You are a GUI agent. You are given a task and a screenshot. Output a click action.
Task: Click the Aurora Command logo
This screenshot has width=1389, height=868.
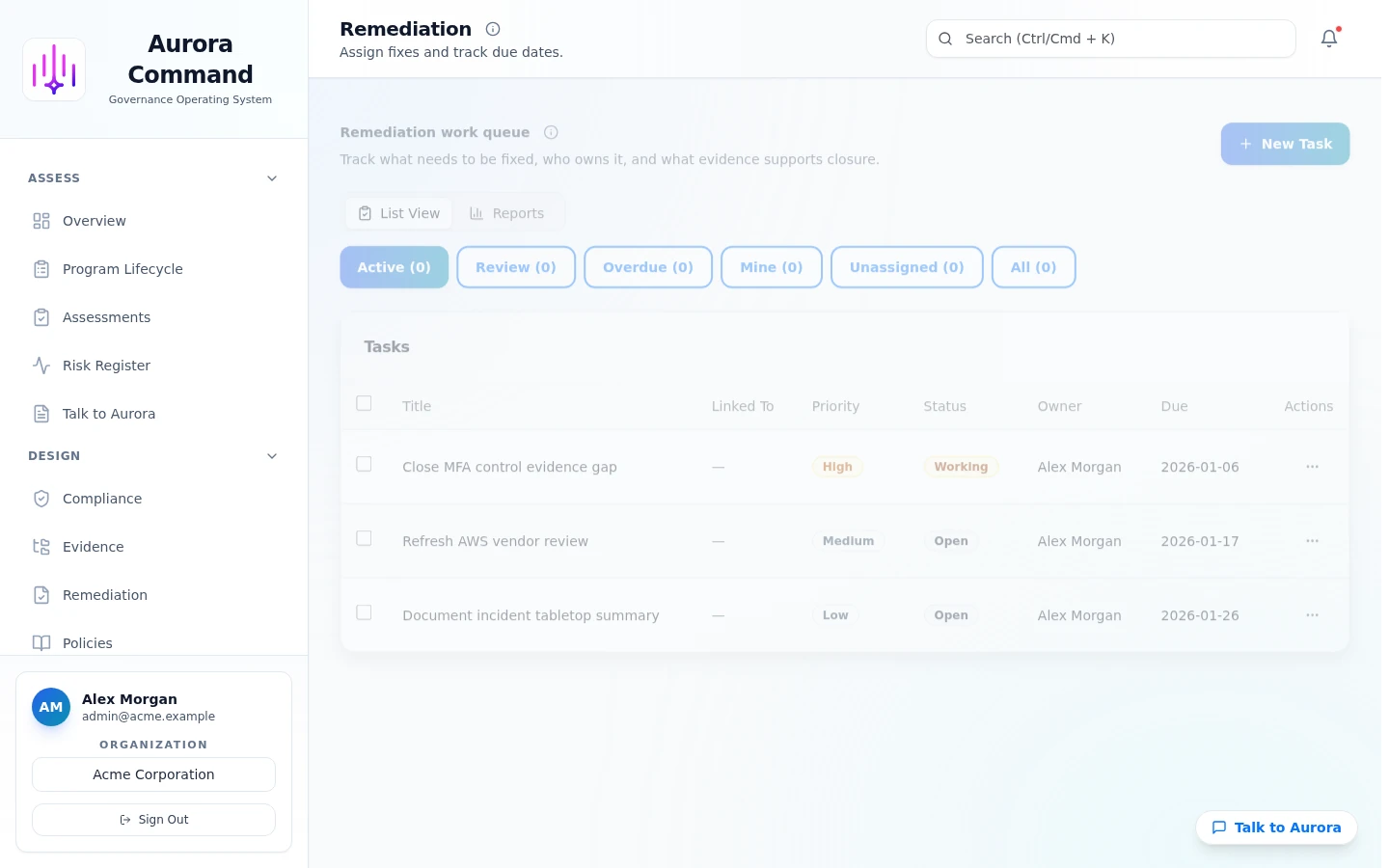click(54, 68)
